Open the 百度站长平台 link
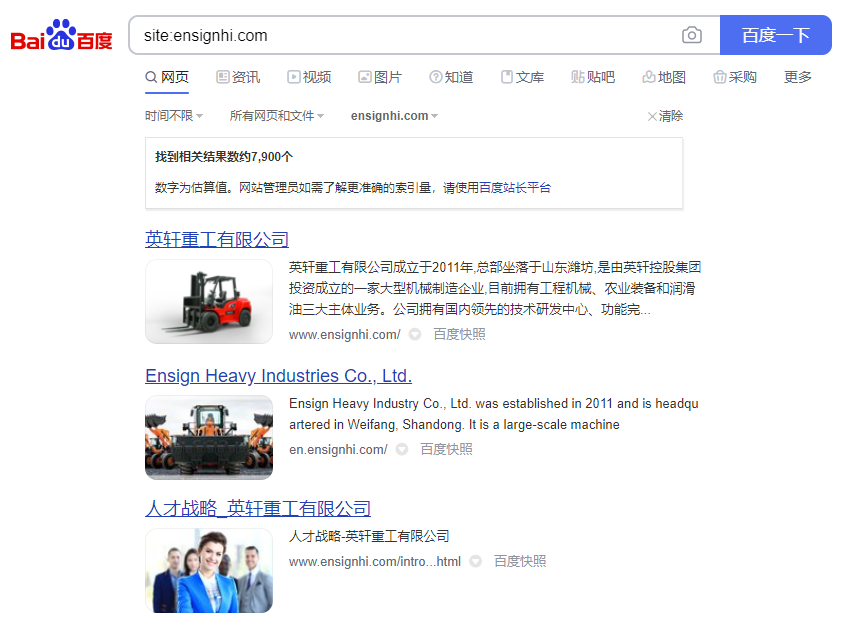 click(515, 188)
